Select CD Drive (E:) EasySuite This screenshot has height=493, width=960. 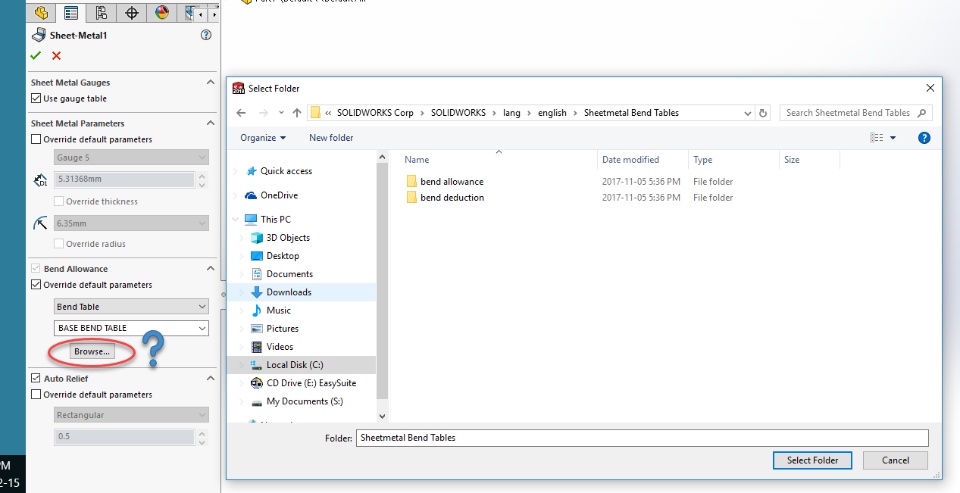pos(311,383)
